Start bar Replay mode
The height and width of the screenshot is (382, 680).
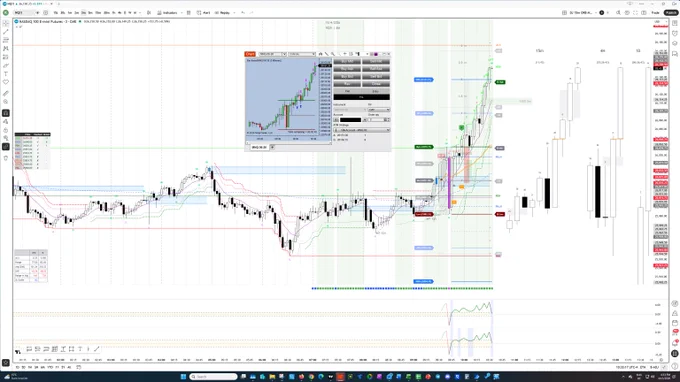pos(222,13)
